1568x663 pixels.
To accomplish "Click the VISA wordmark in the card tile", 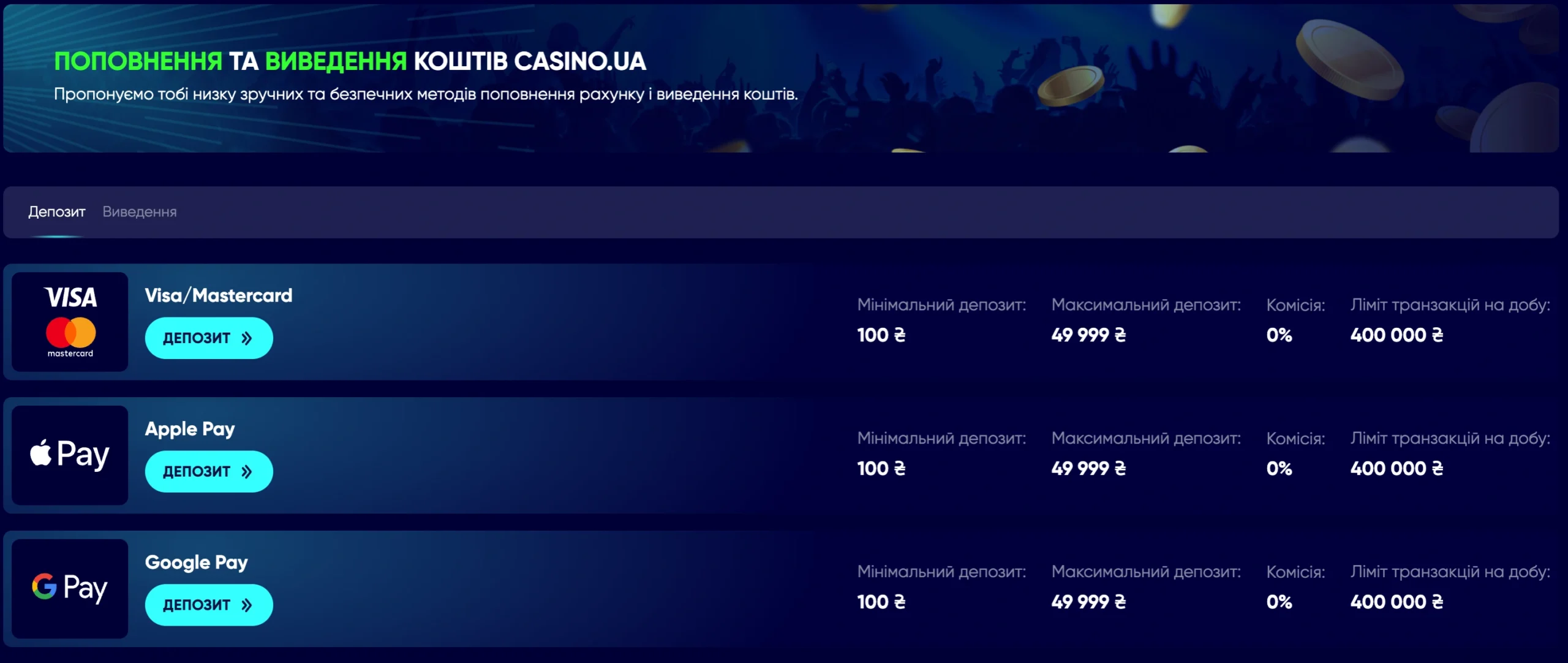I will (x=70, y=298).
